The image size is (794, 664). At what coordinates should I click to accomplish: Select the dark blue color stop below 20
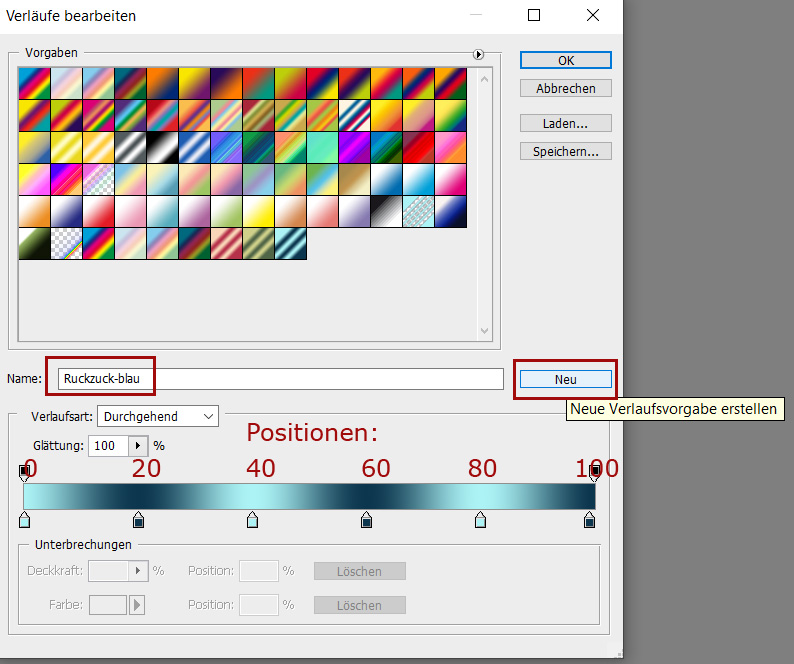pos(139,520)
